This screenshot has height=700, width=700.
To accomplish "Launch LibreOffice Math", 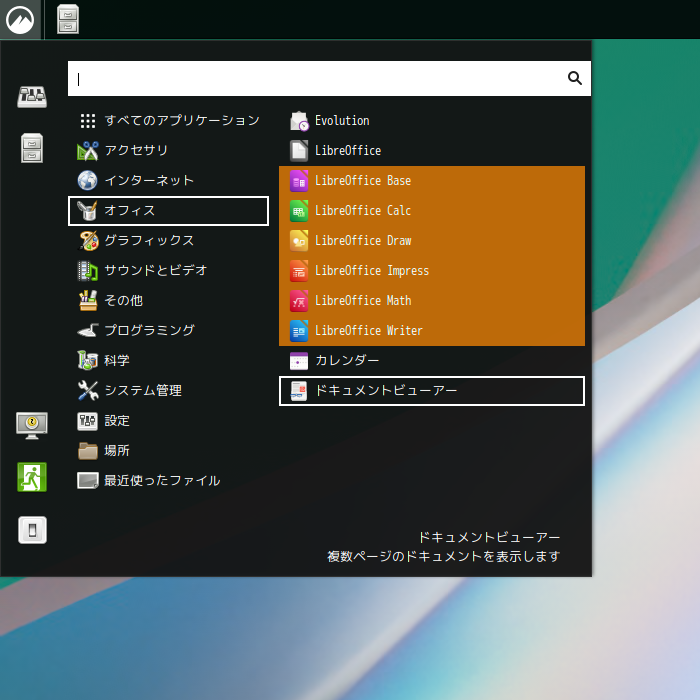I will (432, 300).
